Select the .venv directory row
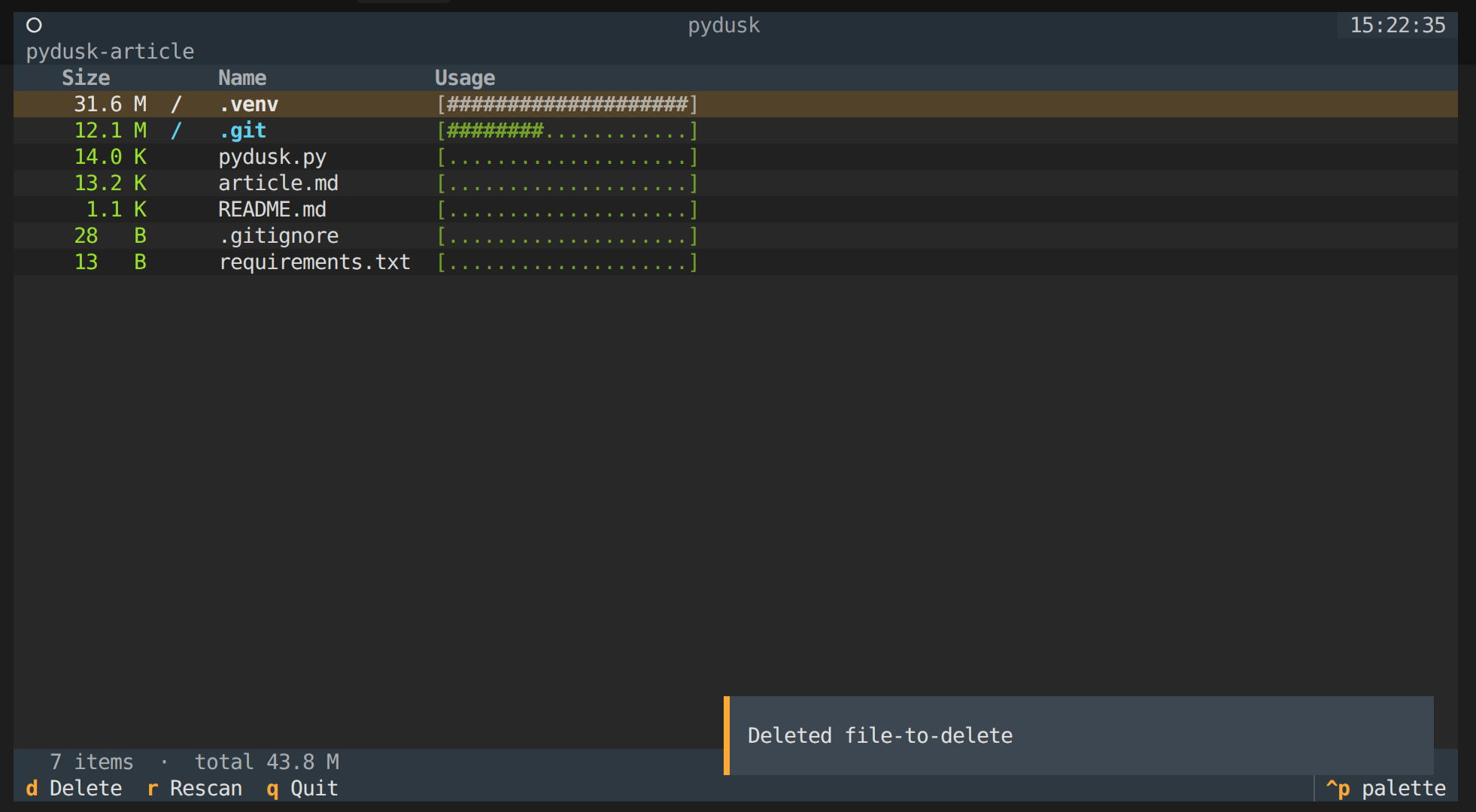 tap(248, 105)
